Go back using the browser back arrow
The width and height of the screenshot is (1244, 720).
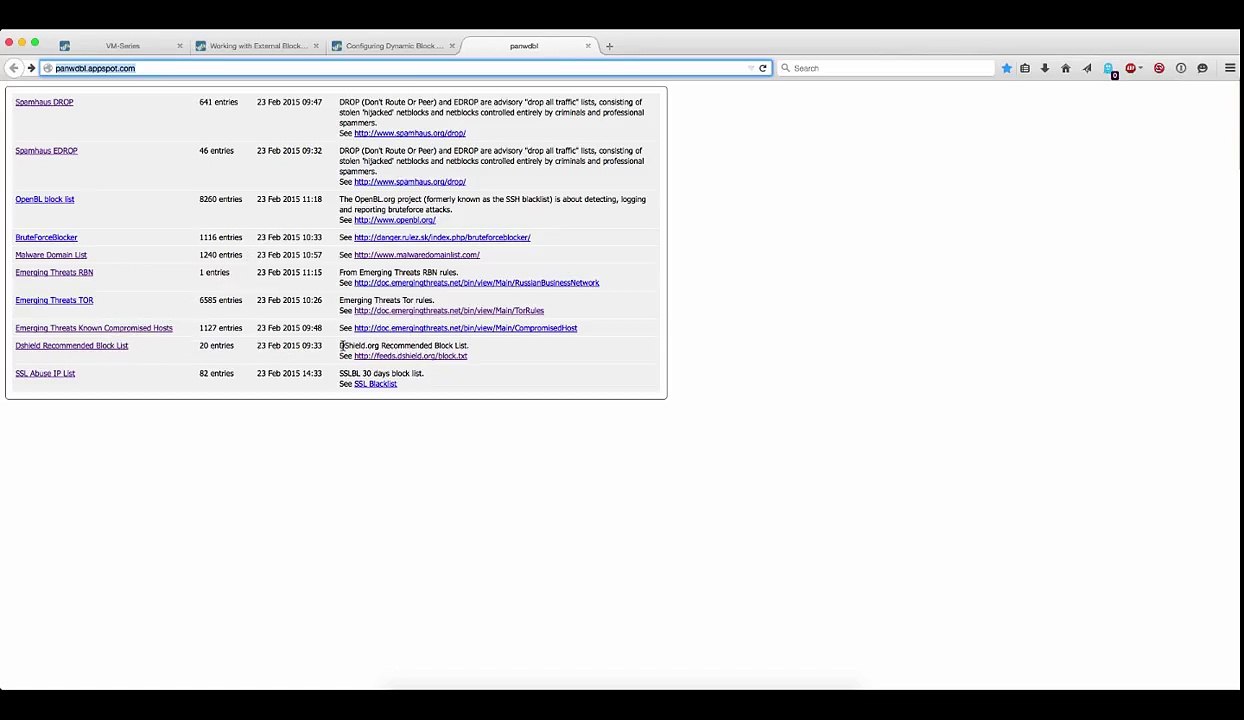[x=13, y=68]
